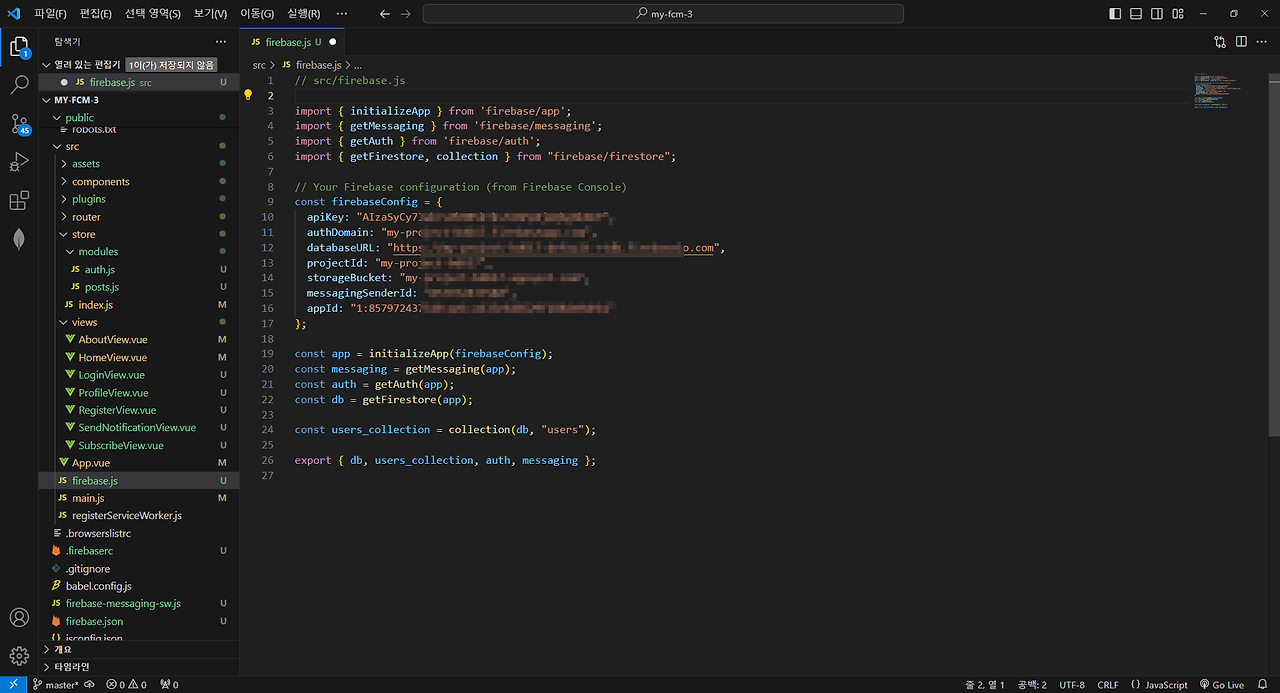Open the Search view in activity bar
This screenshot has width=1280, height=693.
tap(19, 85)
